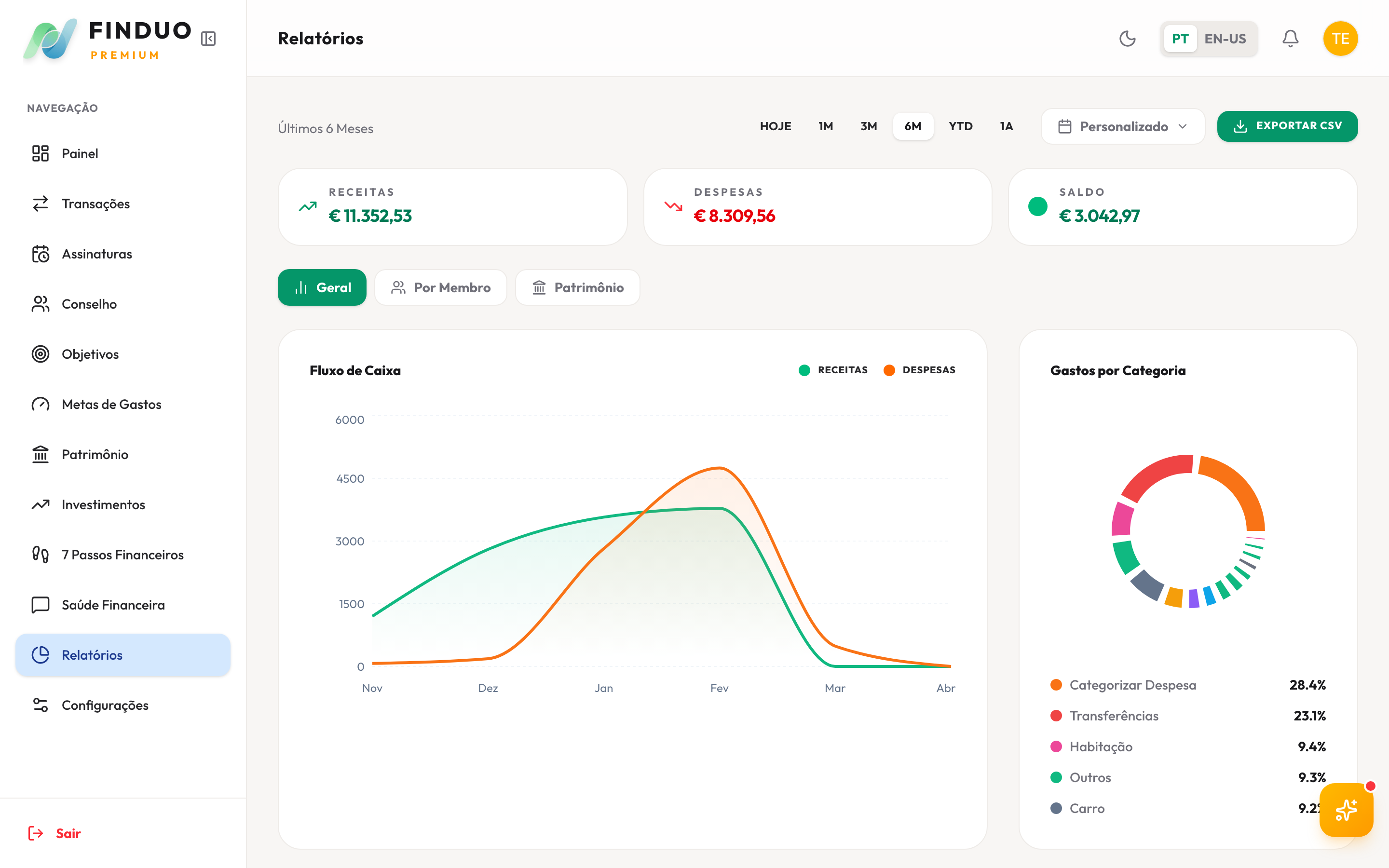
Task: Open Assinaturas calendar icon
Action: tap(40, 254)
